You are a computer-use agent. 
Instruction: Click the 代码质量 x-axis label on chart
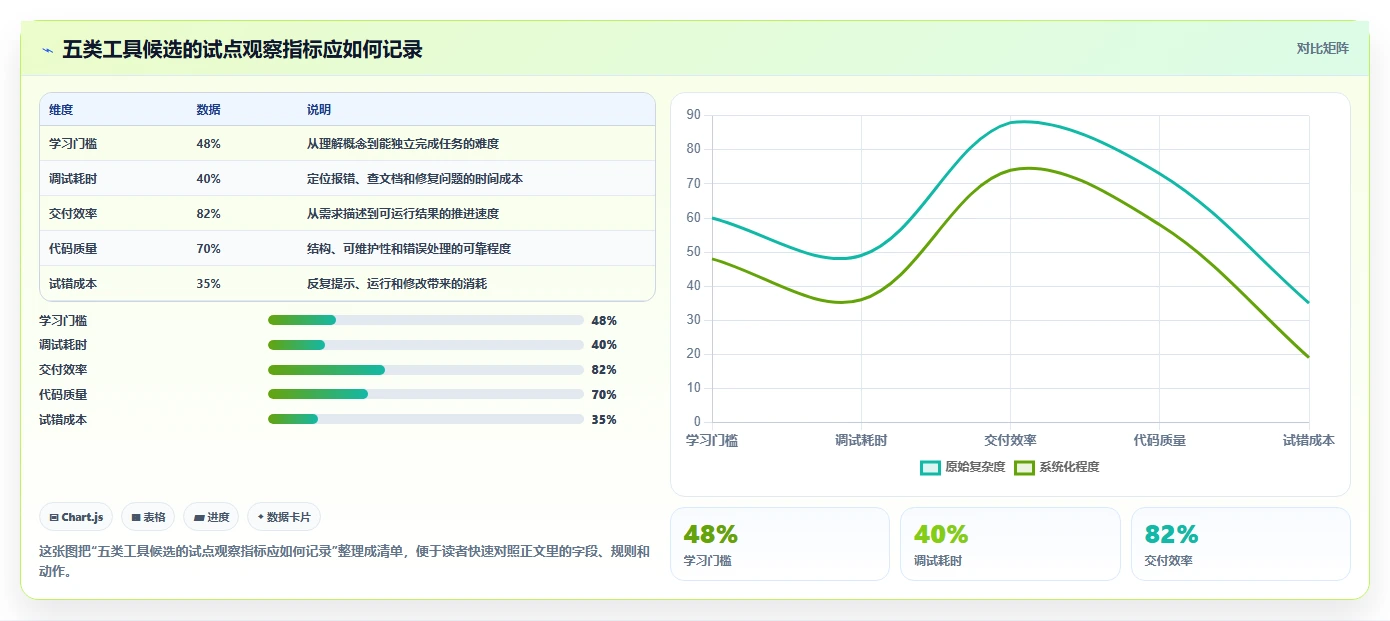(1160, 440)
